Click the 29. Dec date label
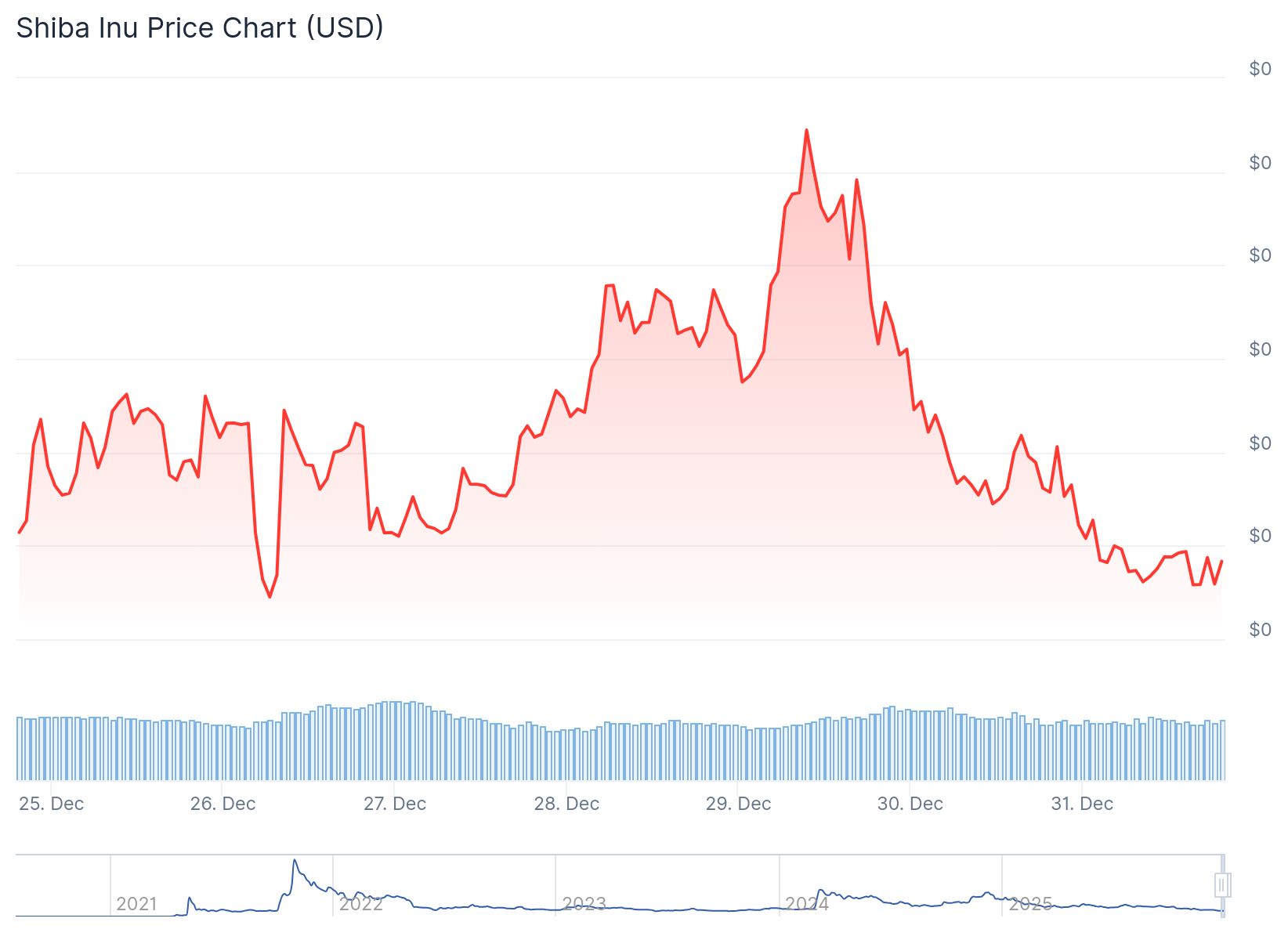 [738, 804]
